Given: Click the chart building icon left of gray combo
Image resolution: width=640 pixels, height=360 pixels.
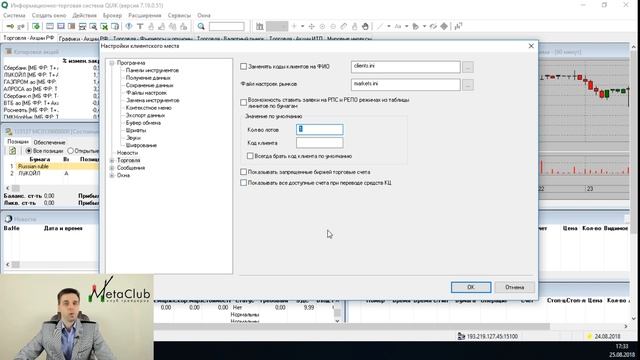Looking at the screenshot, I should (x=260, y=27).
